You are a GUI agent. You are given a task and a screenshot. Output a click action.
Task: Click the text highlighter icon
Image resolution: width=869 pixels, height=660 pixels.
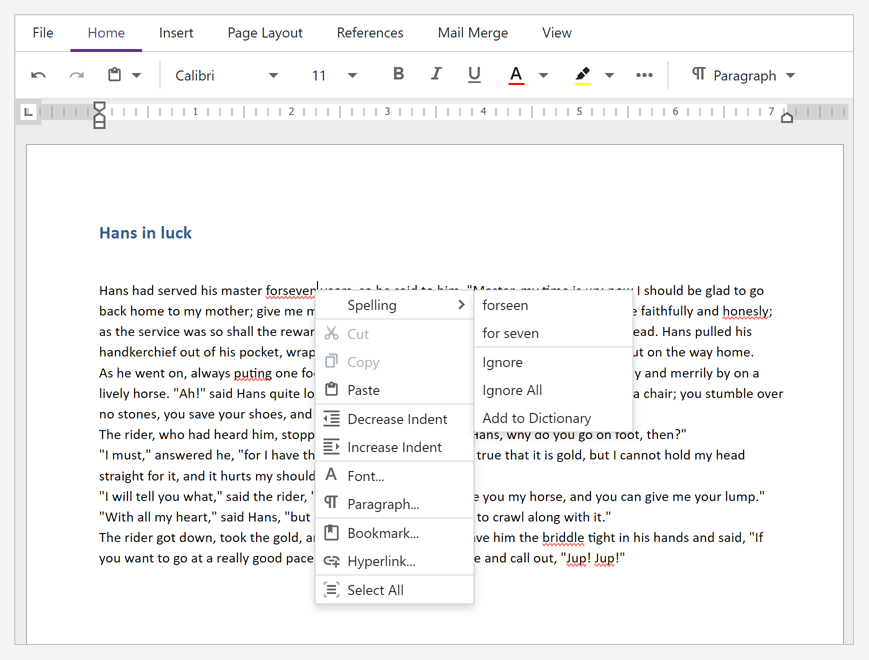[581, 72]
